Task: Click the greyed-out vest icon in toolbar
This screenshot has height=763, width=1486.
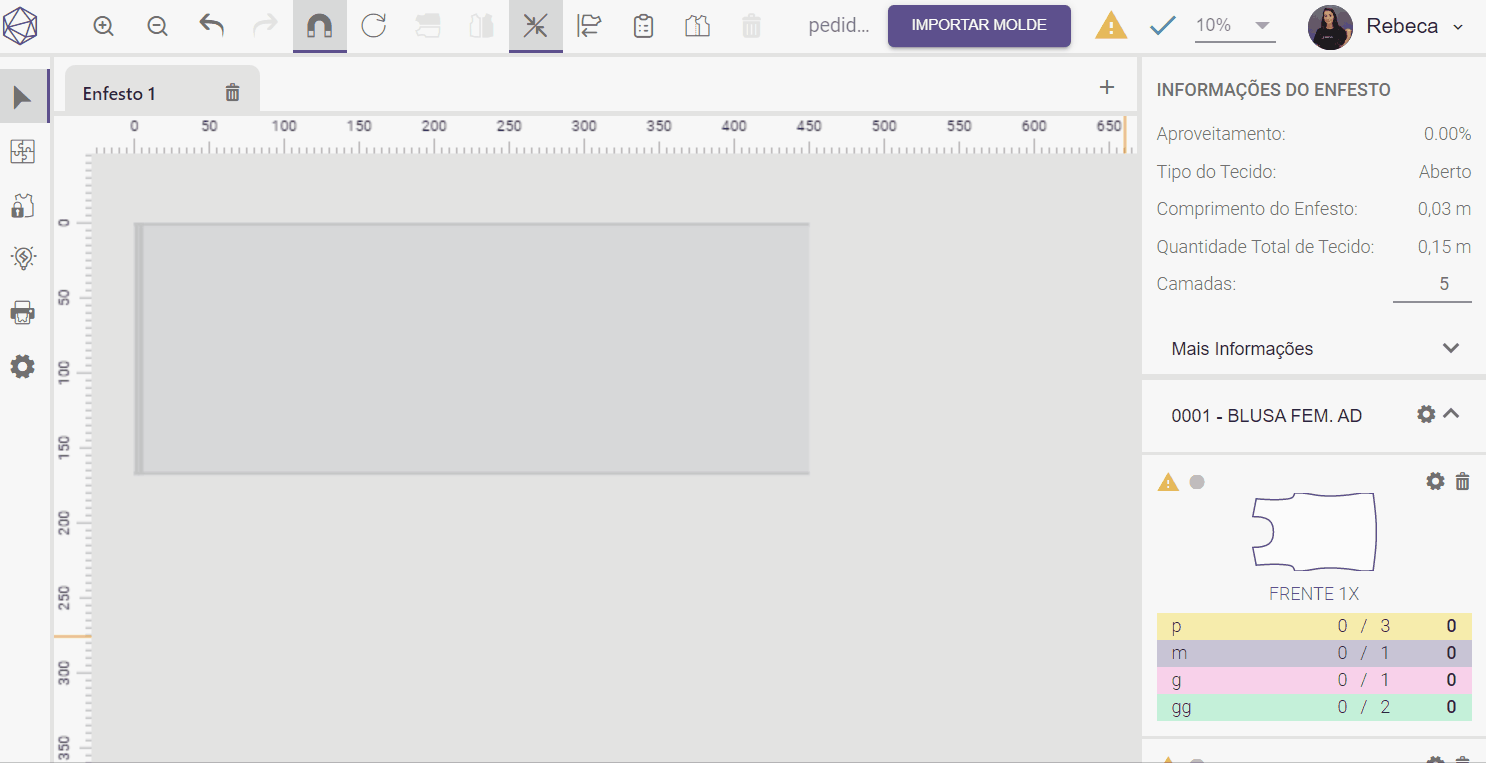Action: [x=482, y=26]
